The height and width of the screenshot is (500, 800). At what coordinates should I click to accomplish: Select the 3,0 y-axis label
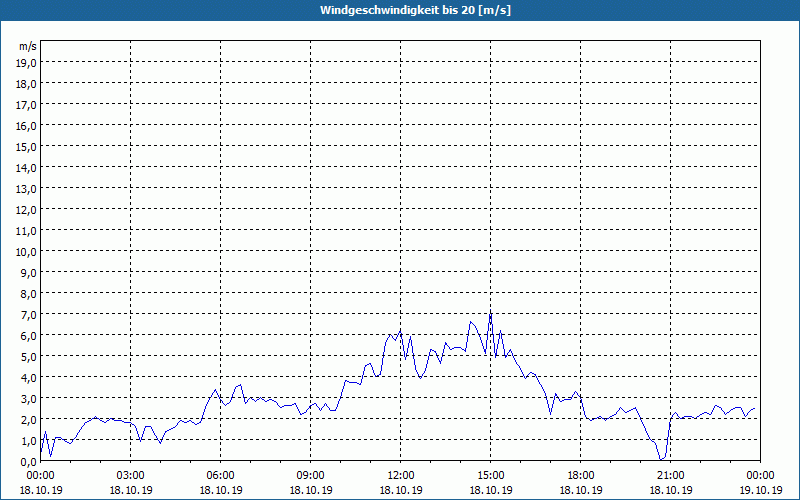point(30,398)
